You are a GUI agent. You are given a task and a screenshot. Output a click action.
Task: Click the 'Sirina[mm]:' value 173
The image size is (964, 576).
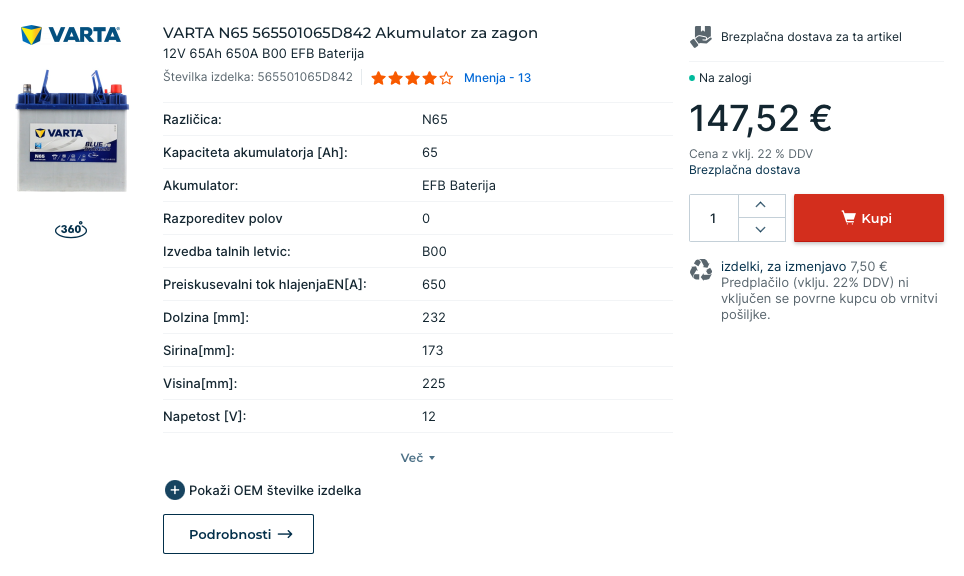432,350
